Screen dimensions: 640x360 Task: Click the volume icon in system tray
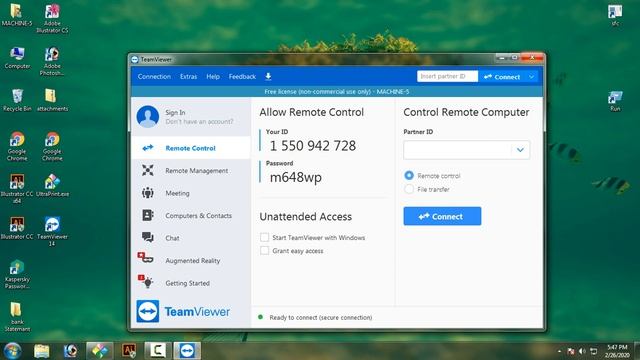(x=582, y=351)
